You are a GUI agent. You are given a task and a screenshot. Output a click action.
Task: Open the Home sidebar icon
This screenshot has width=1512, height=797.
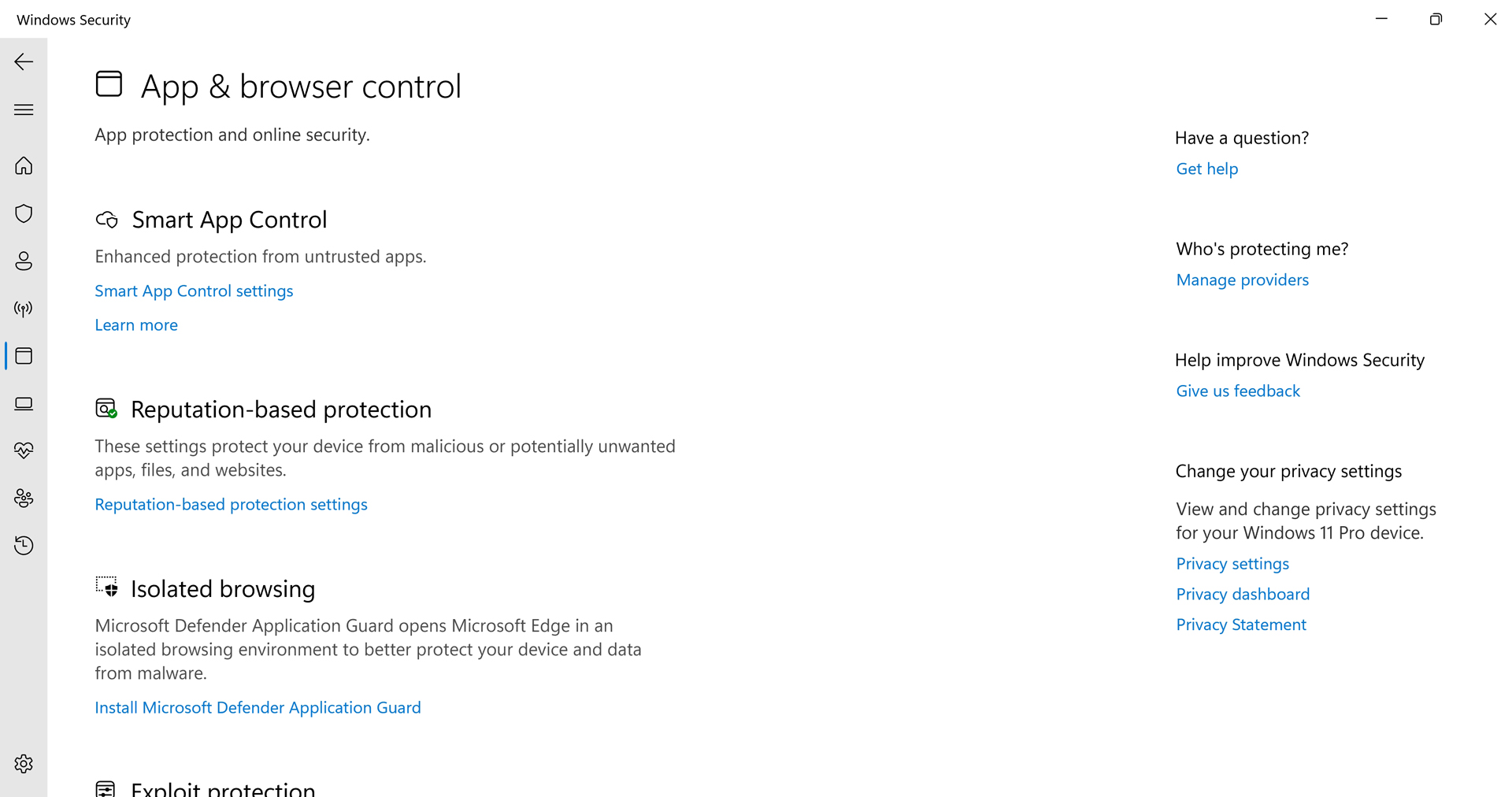click(24, 165)
